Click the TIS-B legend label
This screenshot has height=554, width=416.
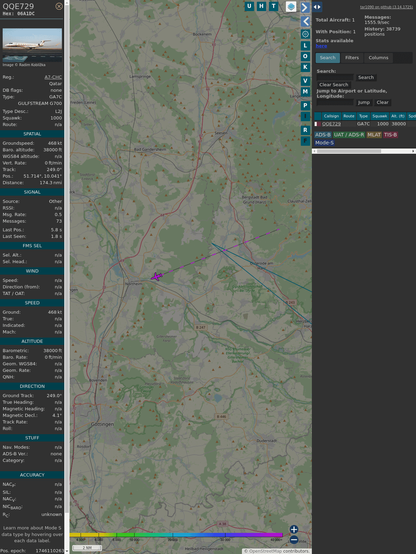click(391, 135)
